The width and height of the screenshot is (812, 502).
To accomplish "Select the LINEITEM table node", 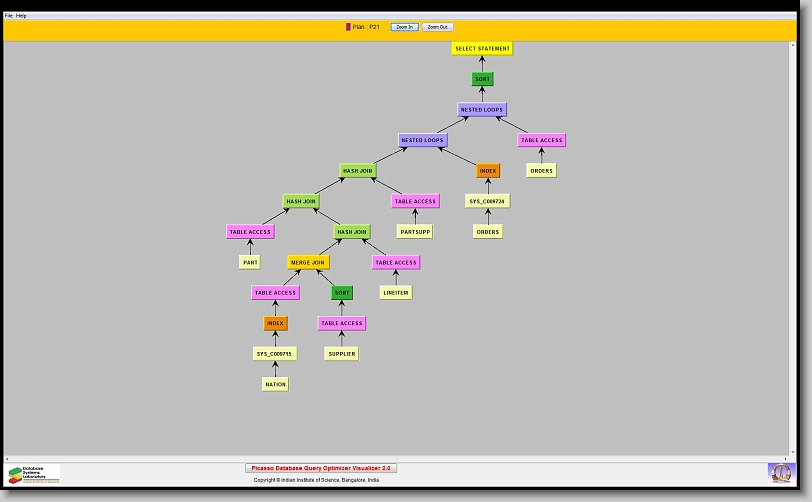I will click(395, 293).
